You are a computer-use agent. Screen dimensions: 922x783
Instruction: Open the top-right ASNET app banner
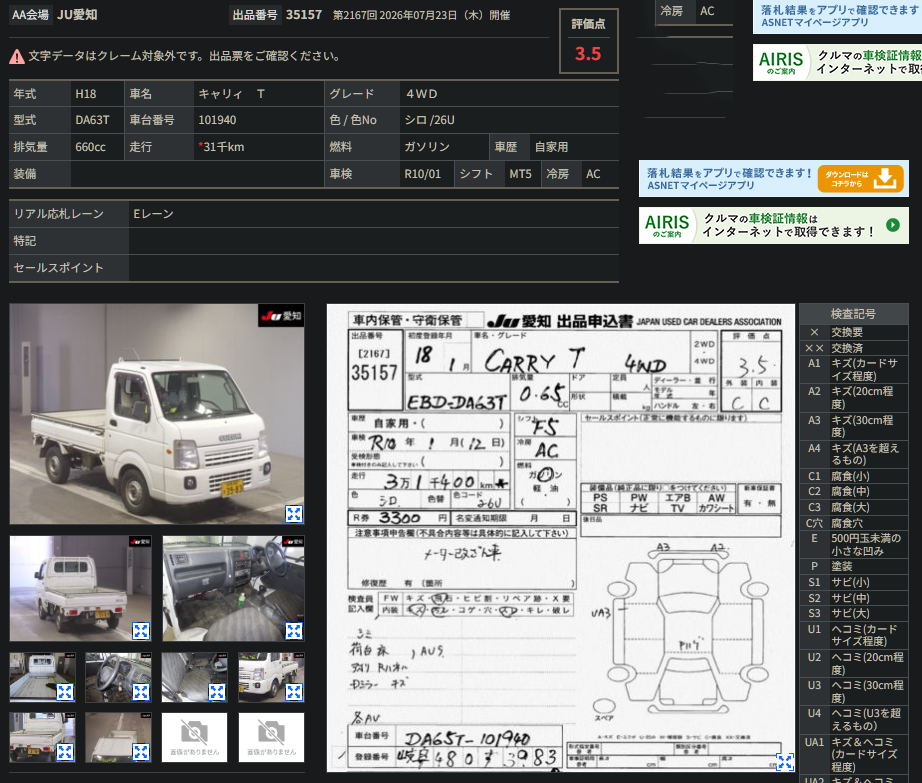point(837,16)
